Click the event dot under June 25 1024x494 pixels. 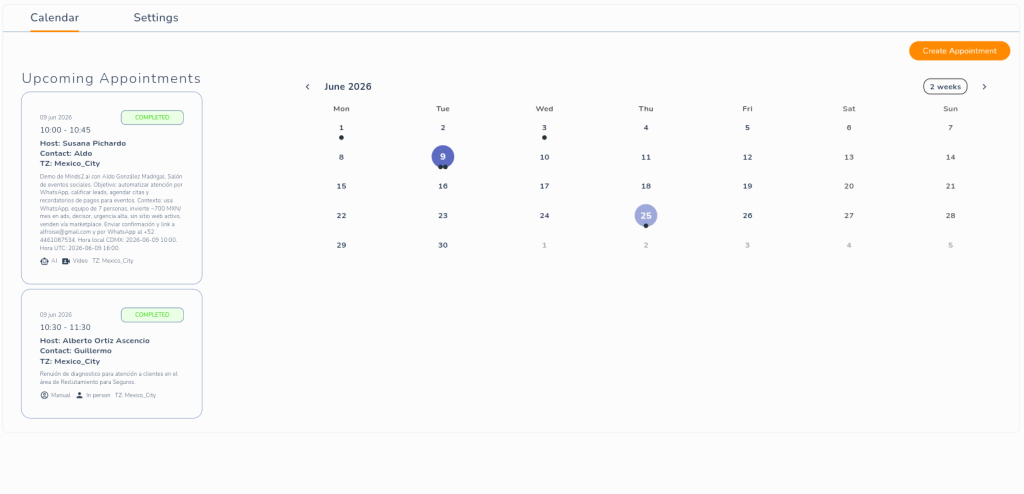pyautogui.click(x=646, y=226)
